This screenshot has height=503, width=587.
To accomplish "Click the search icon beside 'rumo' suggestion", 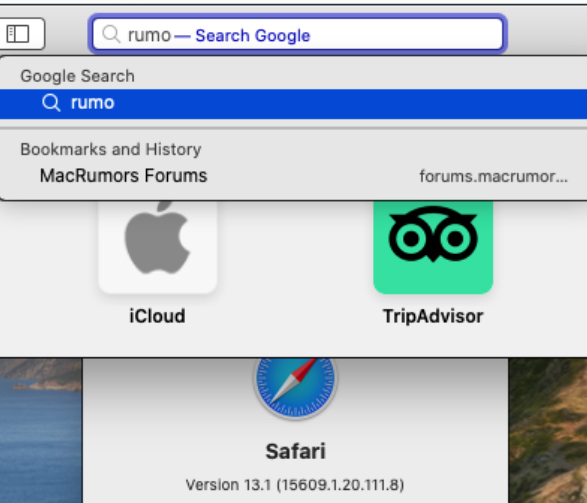I will [x=51, y=103].
